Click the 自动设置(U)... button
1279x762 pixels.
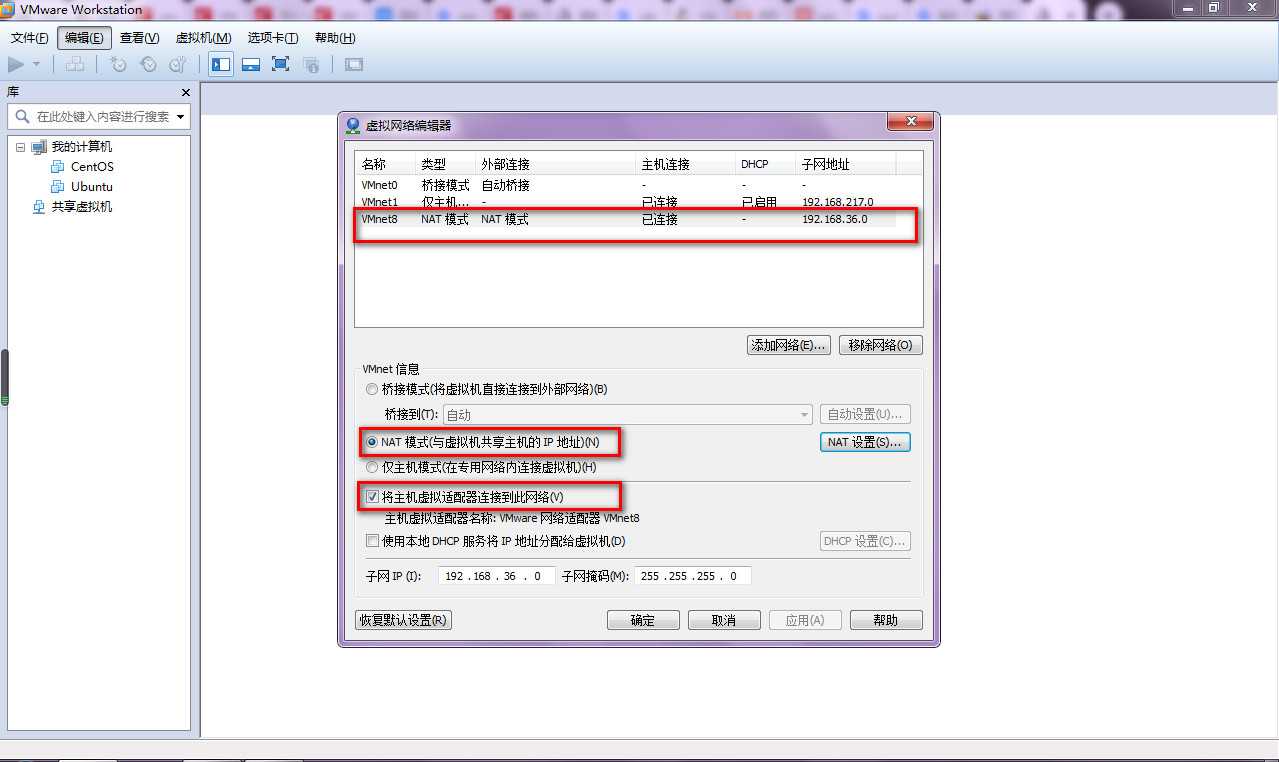865,414
